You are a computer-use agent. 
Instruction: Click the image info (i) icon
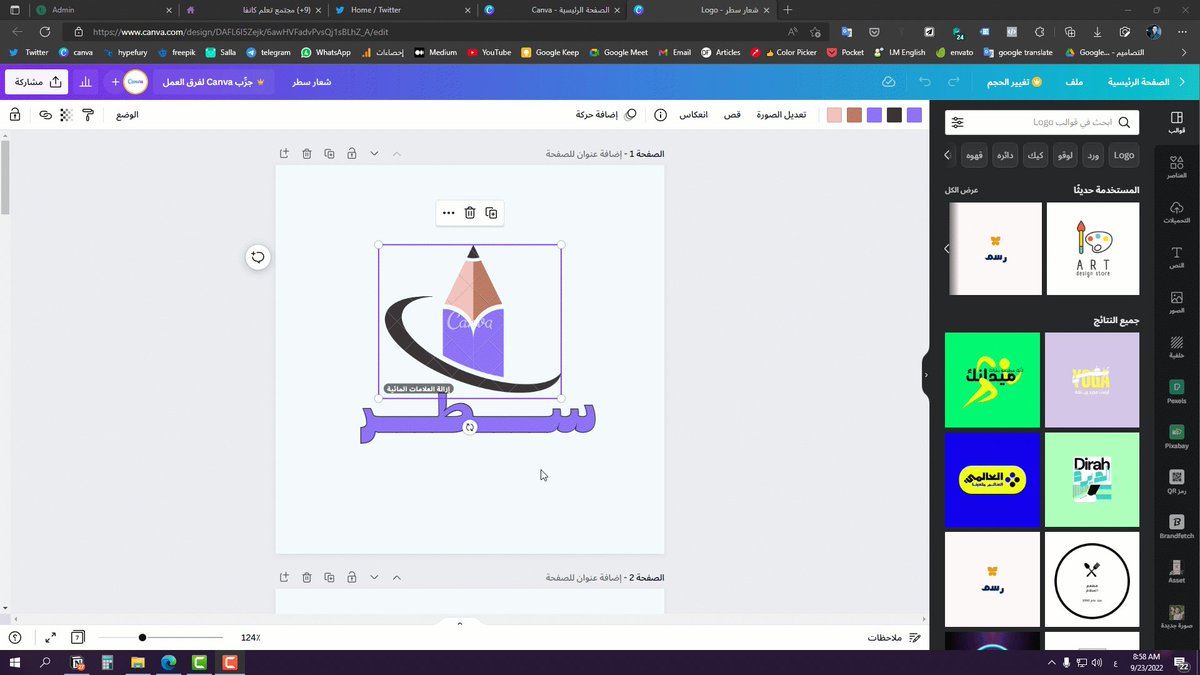point(660,115)
